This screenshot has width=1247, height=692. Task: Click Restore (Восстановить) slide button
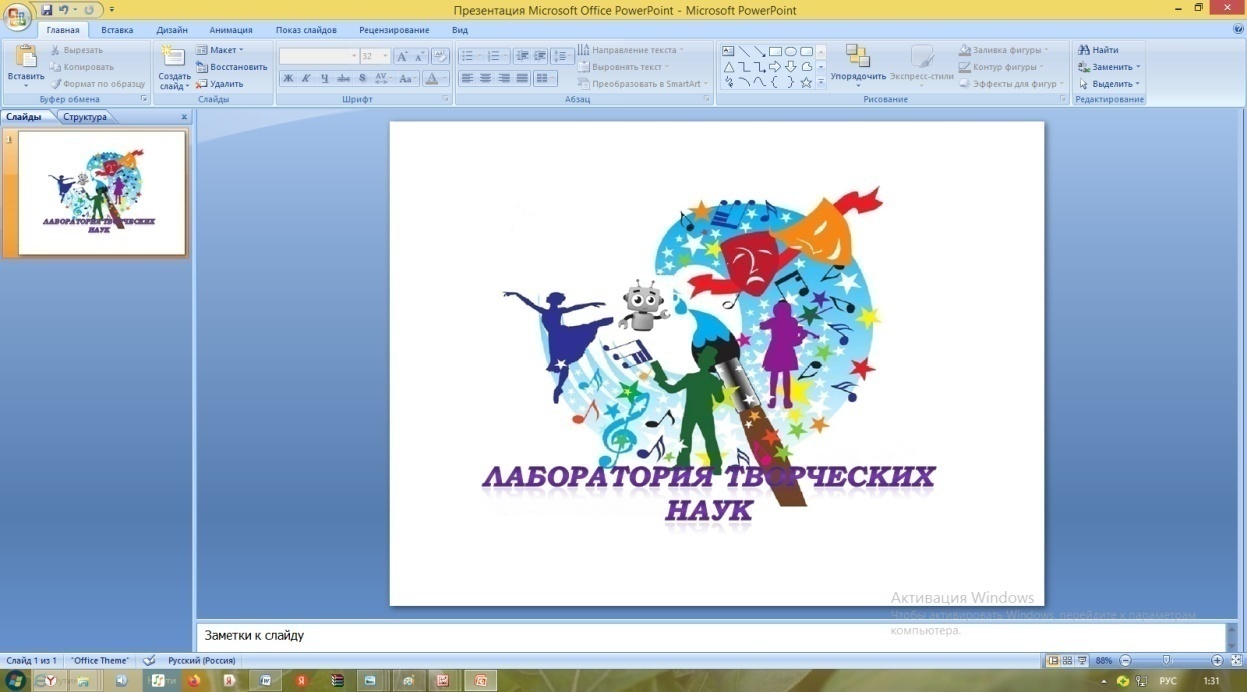232,67
